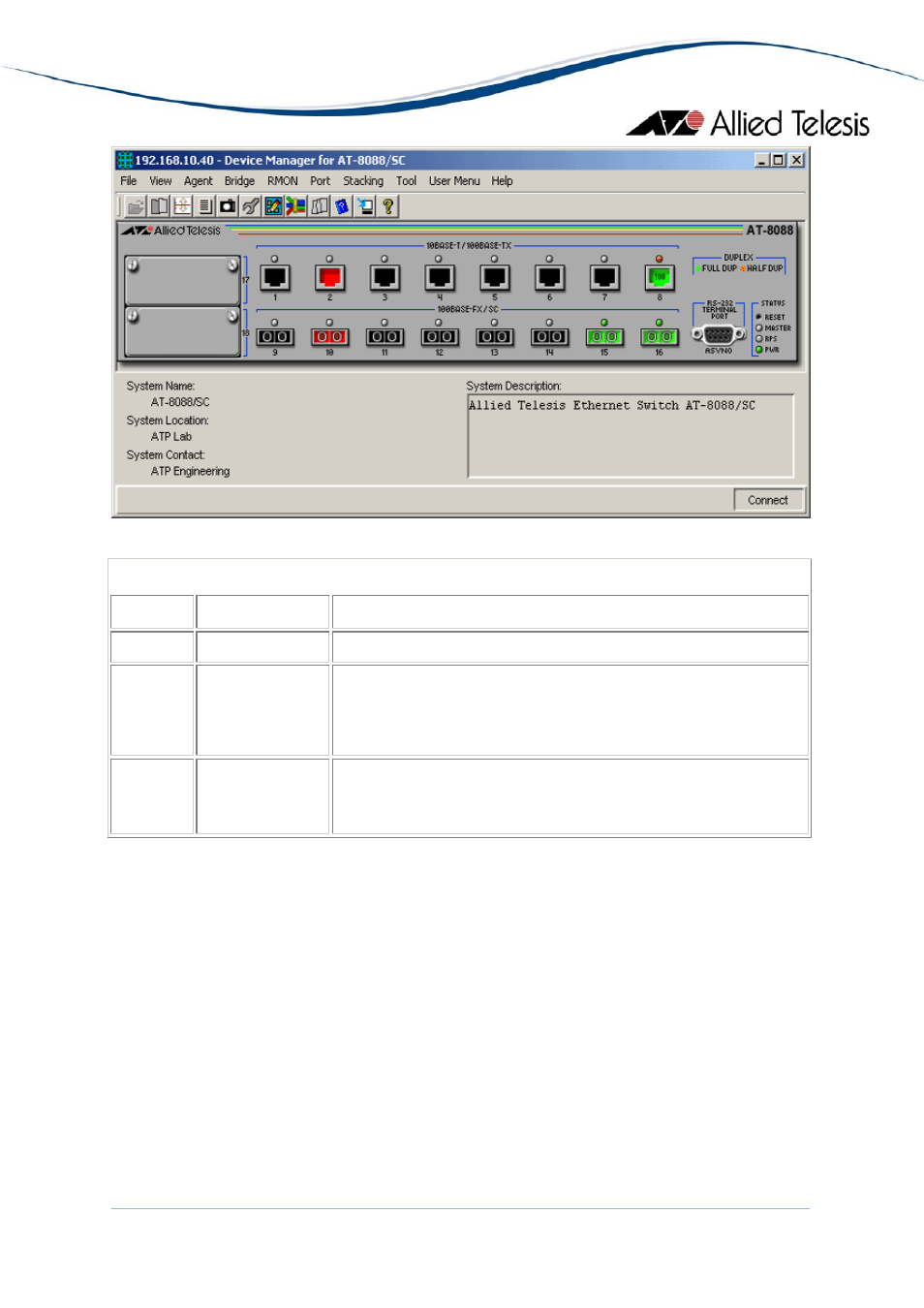The width and height of the screenshot is (924, 1308).
Task: Click the orange LED above port 8
Action: pyautogui.click(x=660, y=259)
